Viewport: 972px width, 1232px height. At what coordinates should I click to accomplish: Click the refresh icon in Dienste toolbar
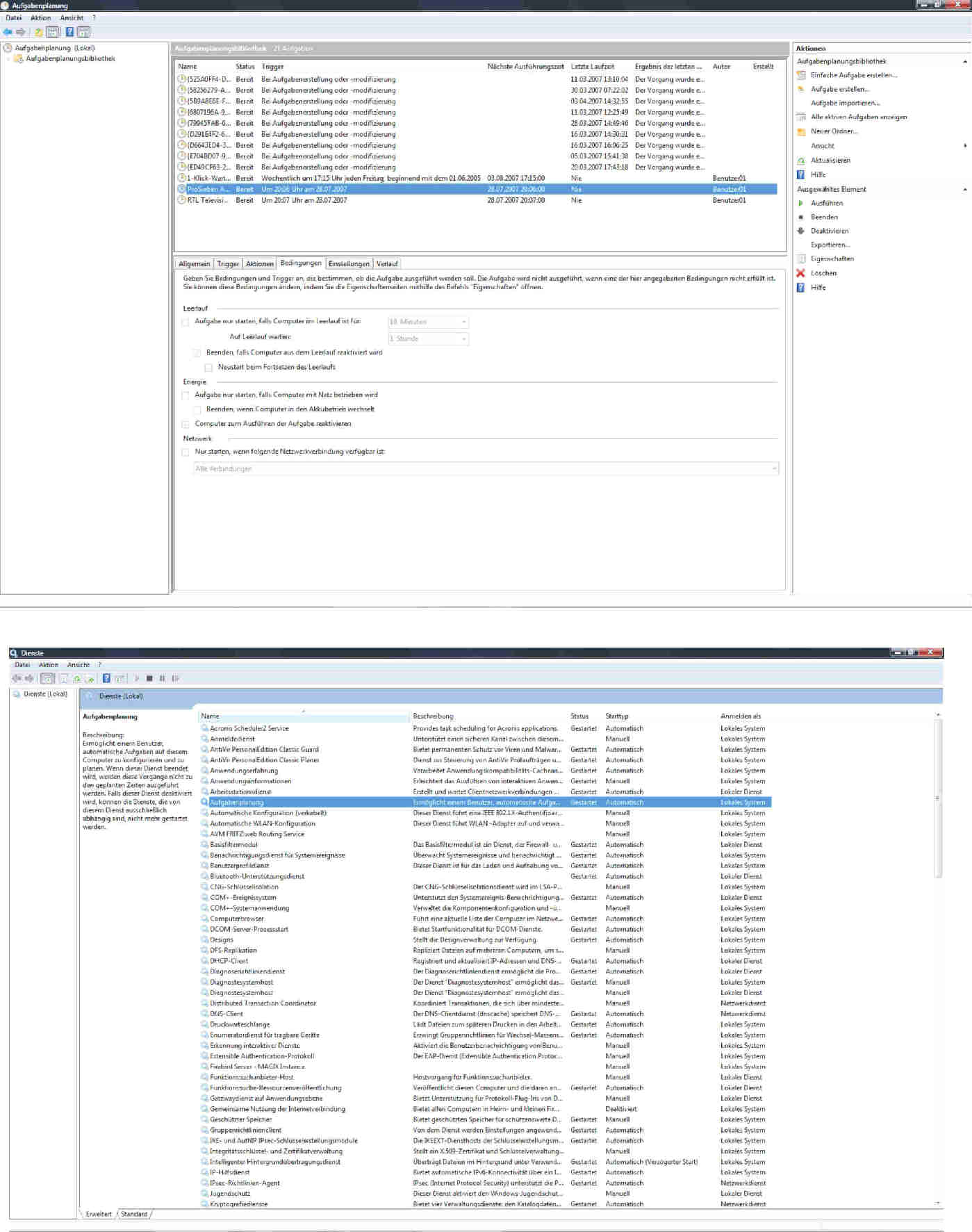pyautogui.click(x=77, y=678)
